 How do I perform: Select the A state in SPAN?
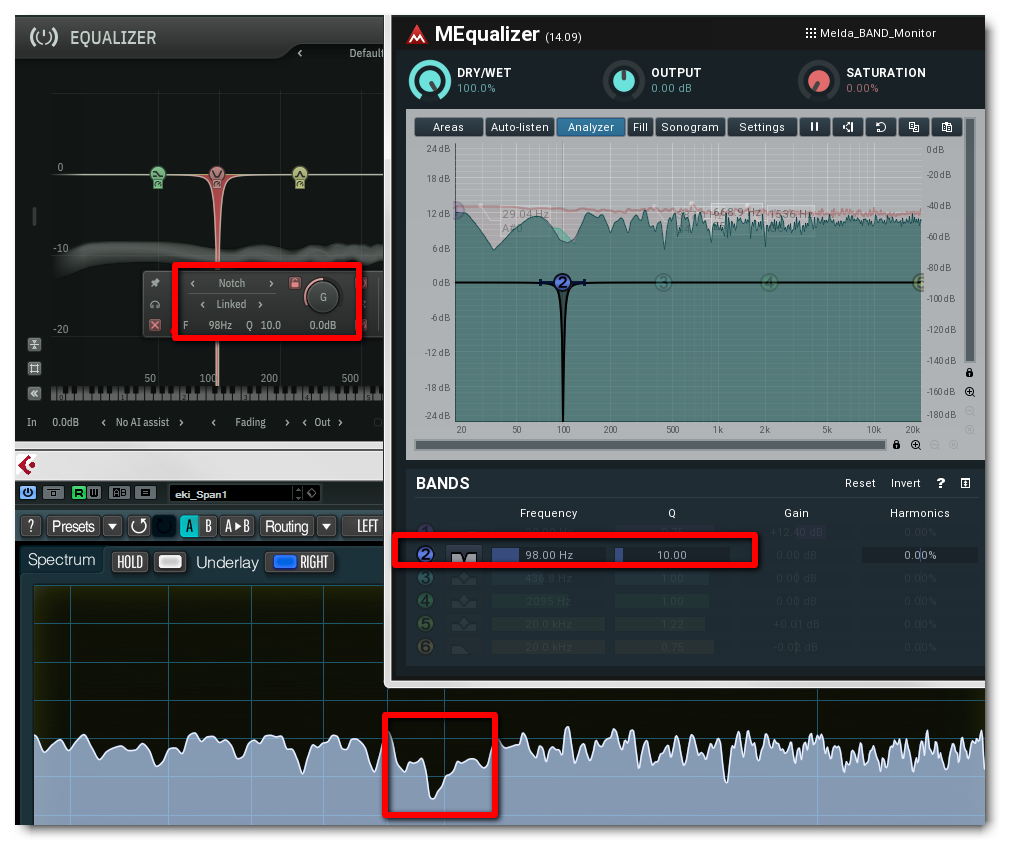[x=189, y=527]
